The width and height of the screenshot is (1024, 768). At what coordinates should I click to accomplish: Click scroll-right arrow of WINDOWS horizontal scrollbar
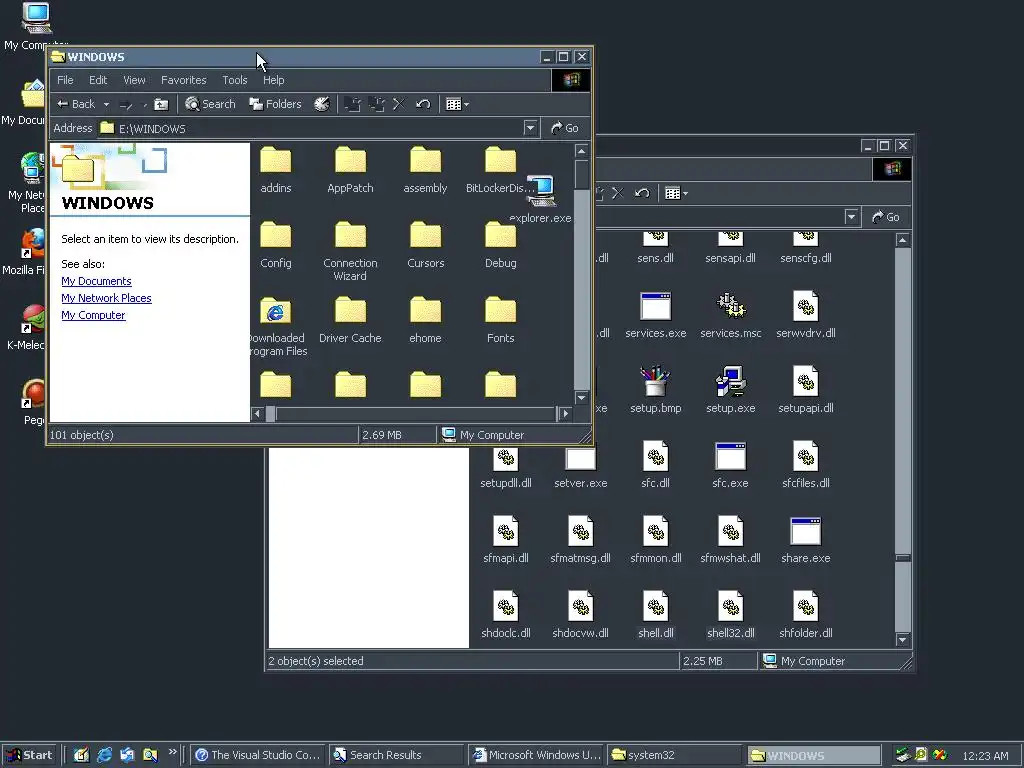566,413
